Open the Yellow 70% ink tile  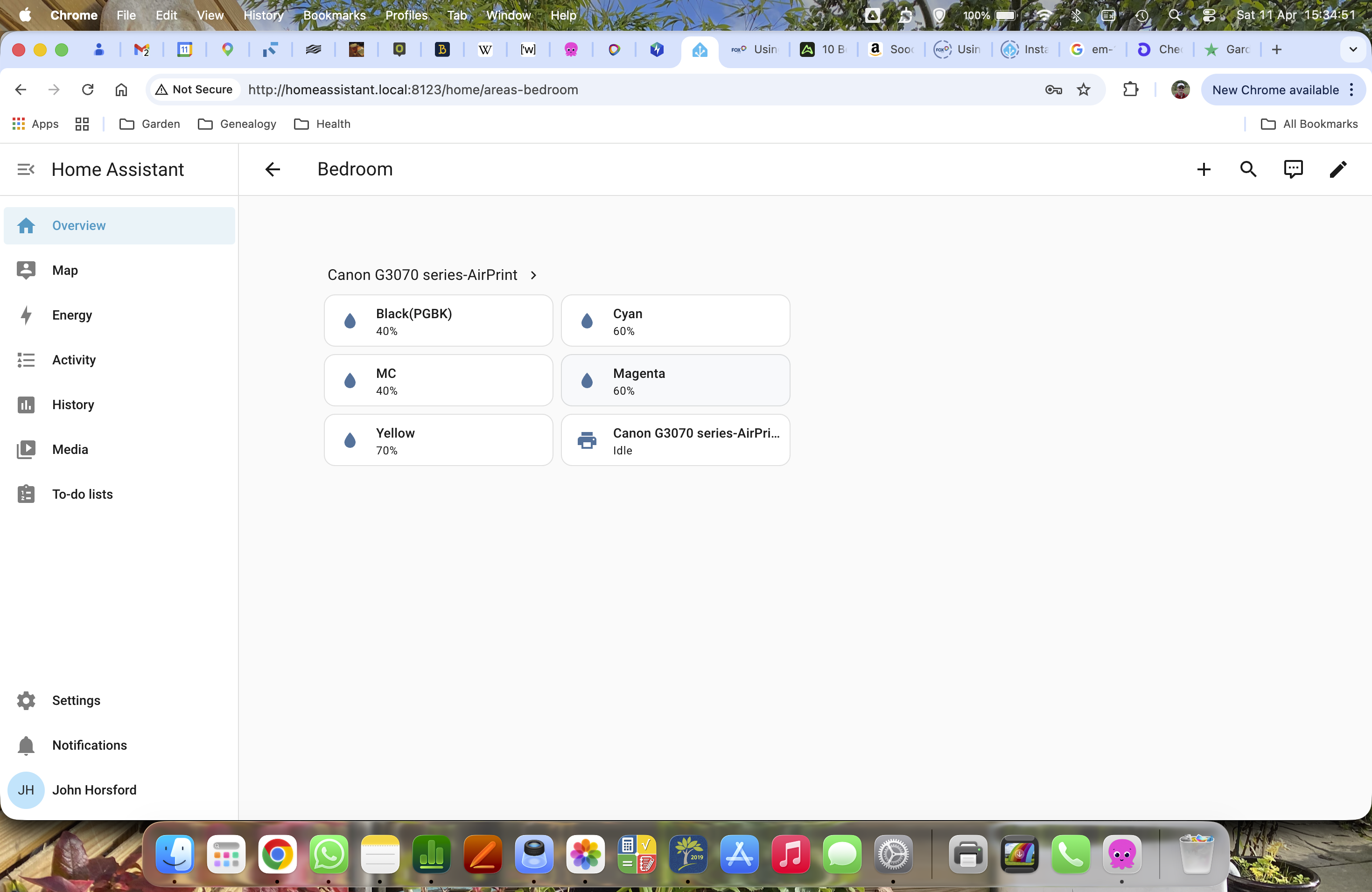[x=438, y=440]
